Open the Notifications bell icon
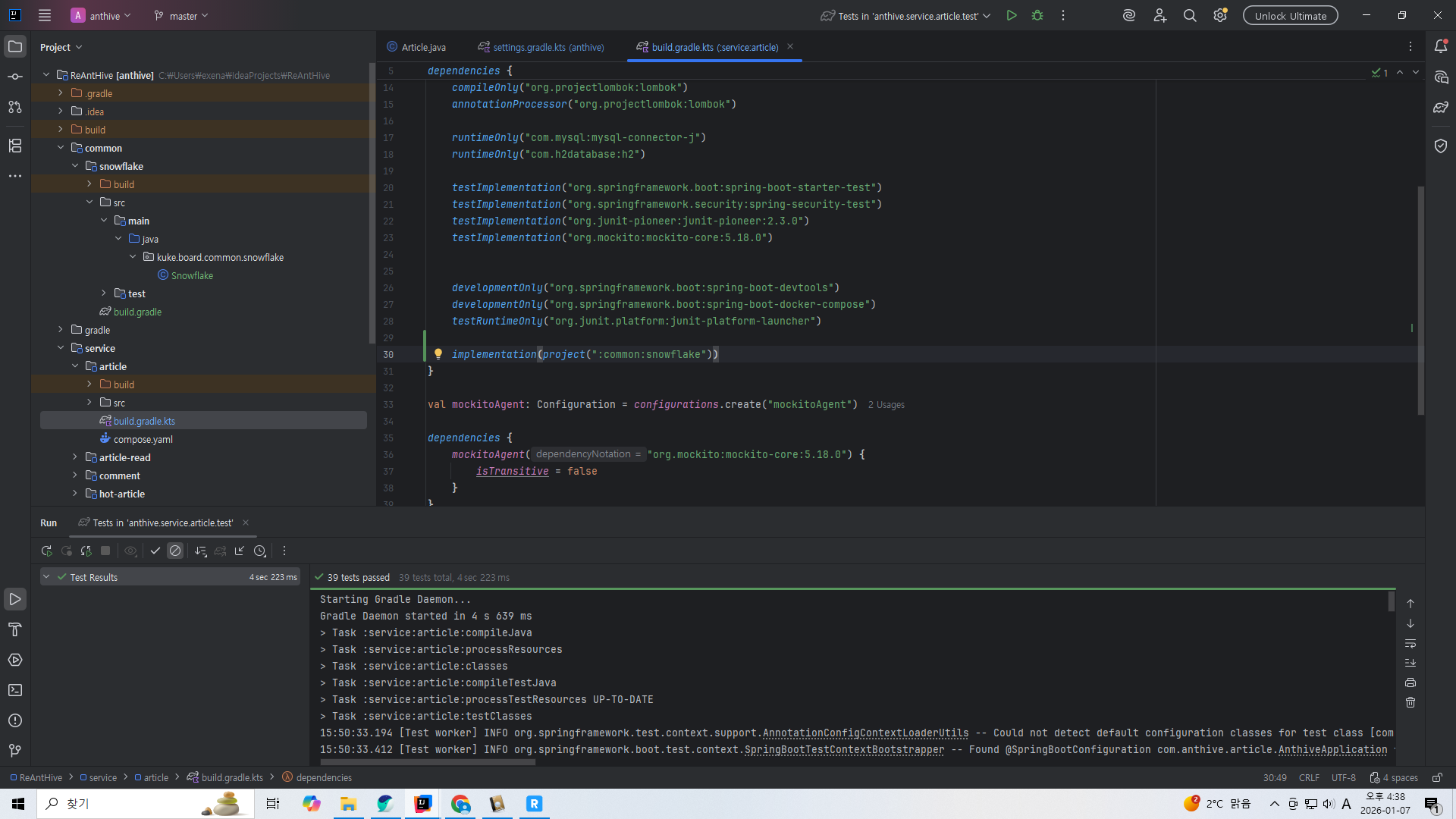The width and height of the screenshot is (1456, 819). click(x=1441, y=47)
